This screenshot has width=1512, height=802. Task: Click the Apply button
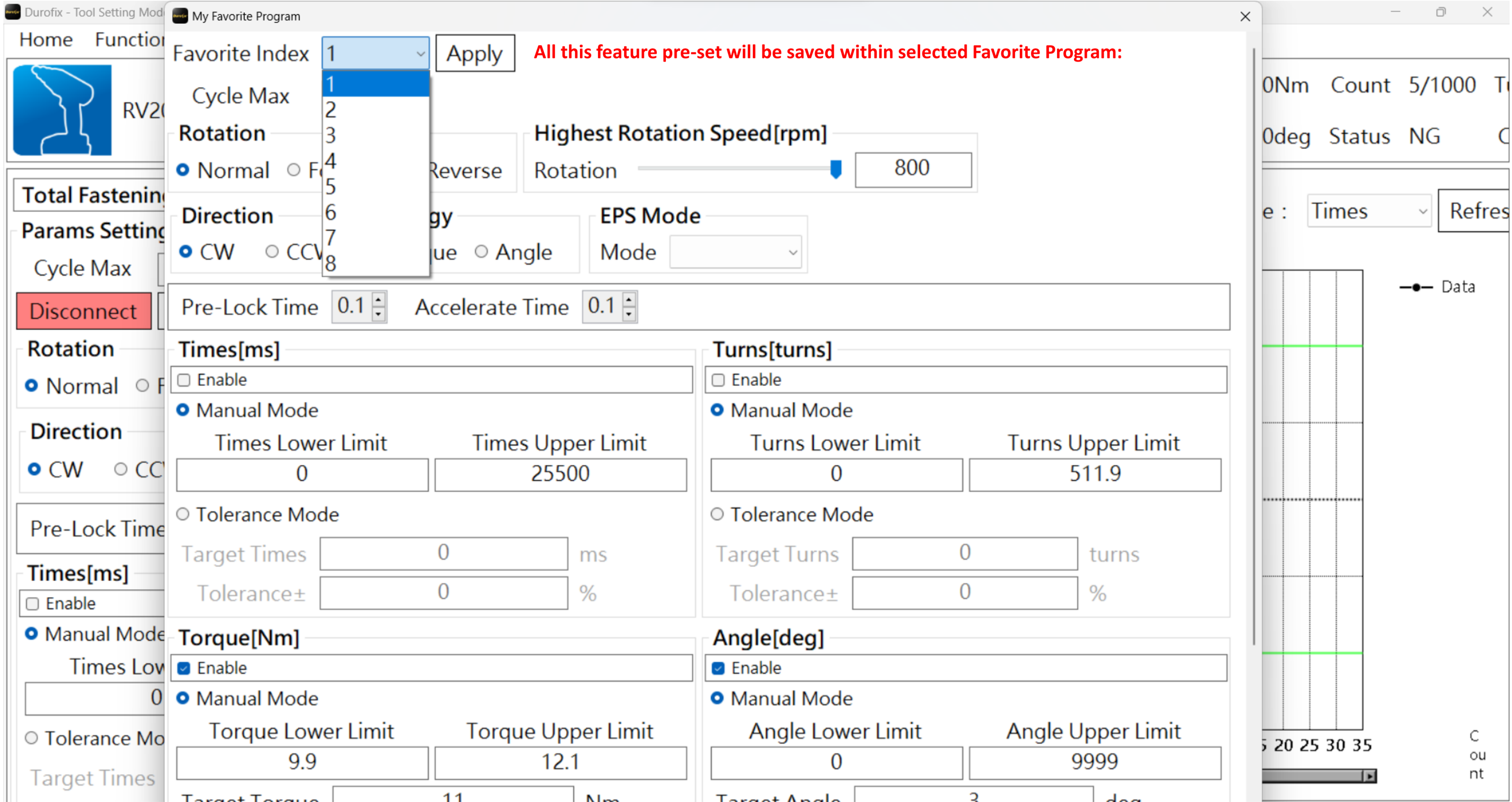click(x=474, y=53)
